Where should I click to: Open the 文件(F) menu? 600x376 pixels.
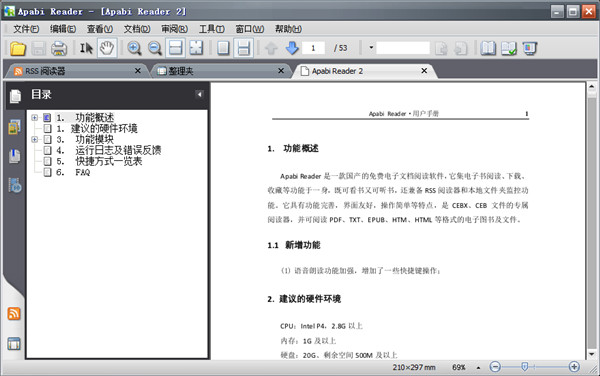26,29
